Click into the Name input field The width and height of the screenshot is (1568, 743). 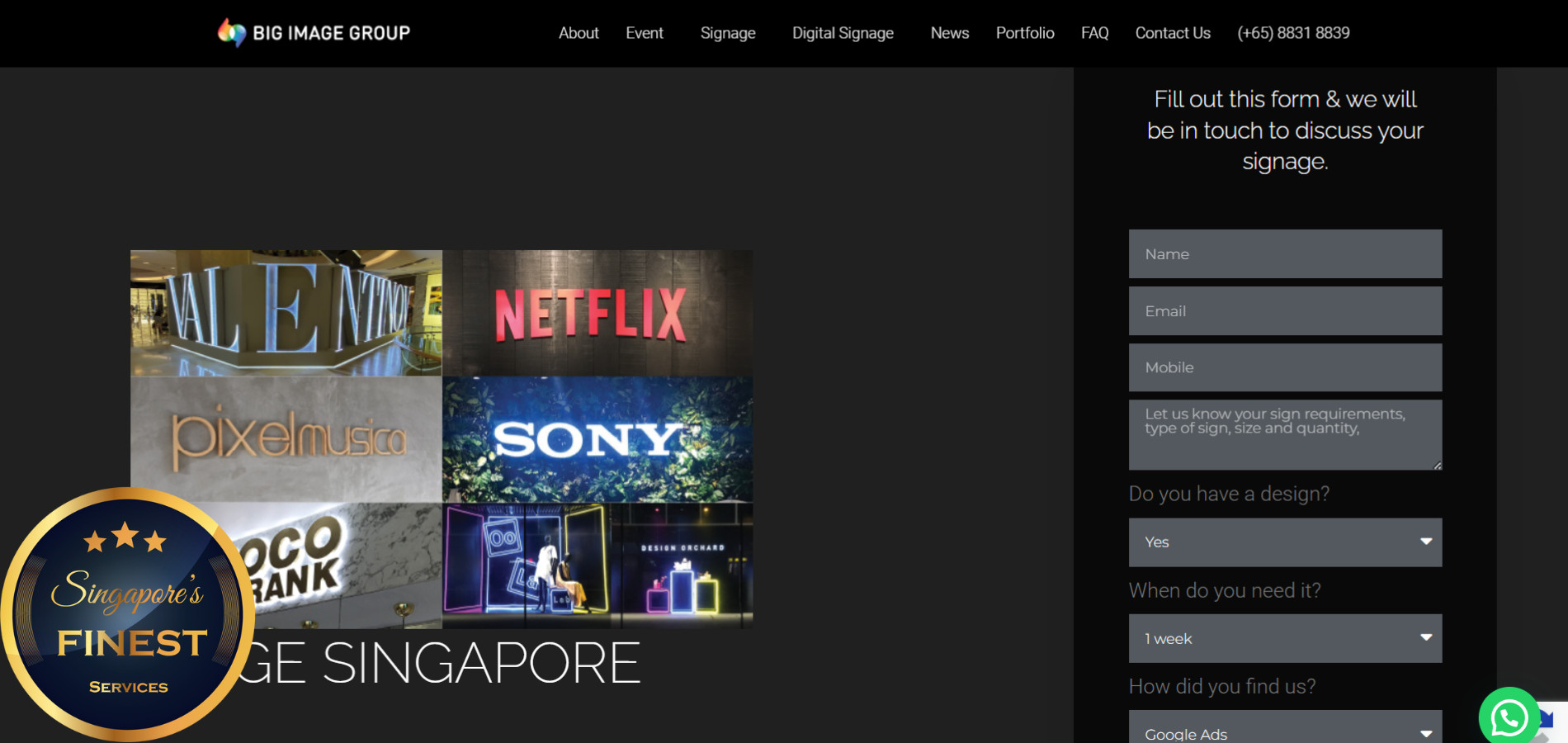1284,254
